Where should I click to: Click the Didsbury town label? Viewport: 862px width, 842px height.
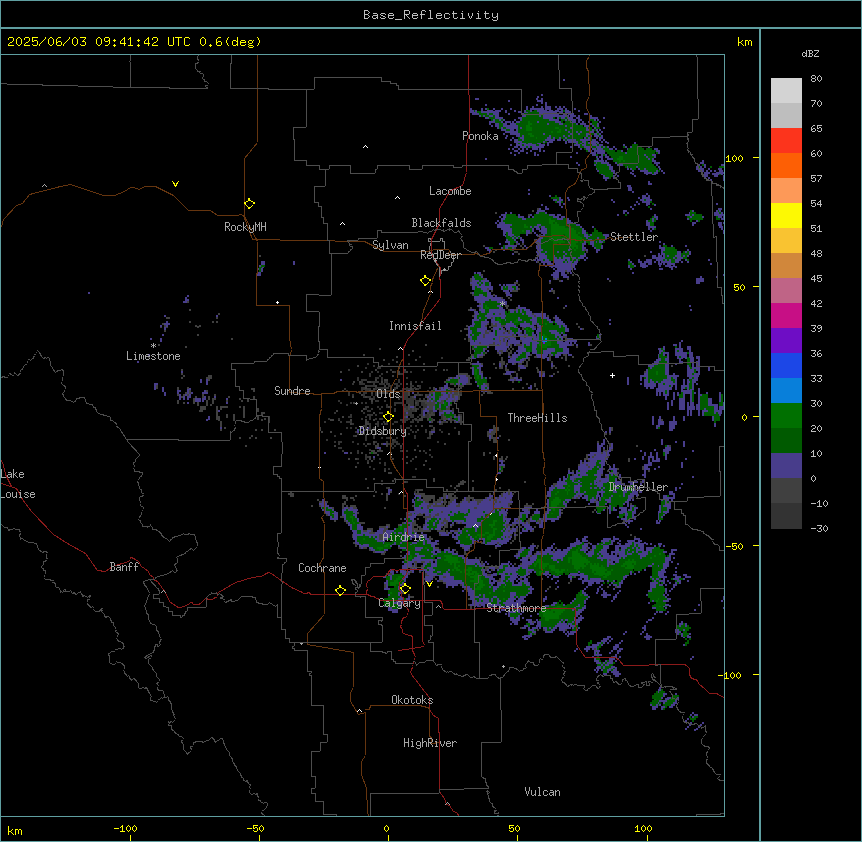(383, 431)
